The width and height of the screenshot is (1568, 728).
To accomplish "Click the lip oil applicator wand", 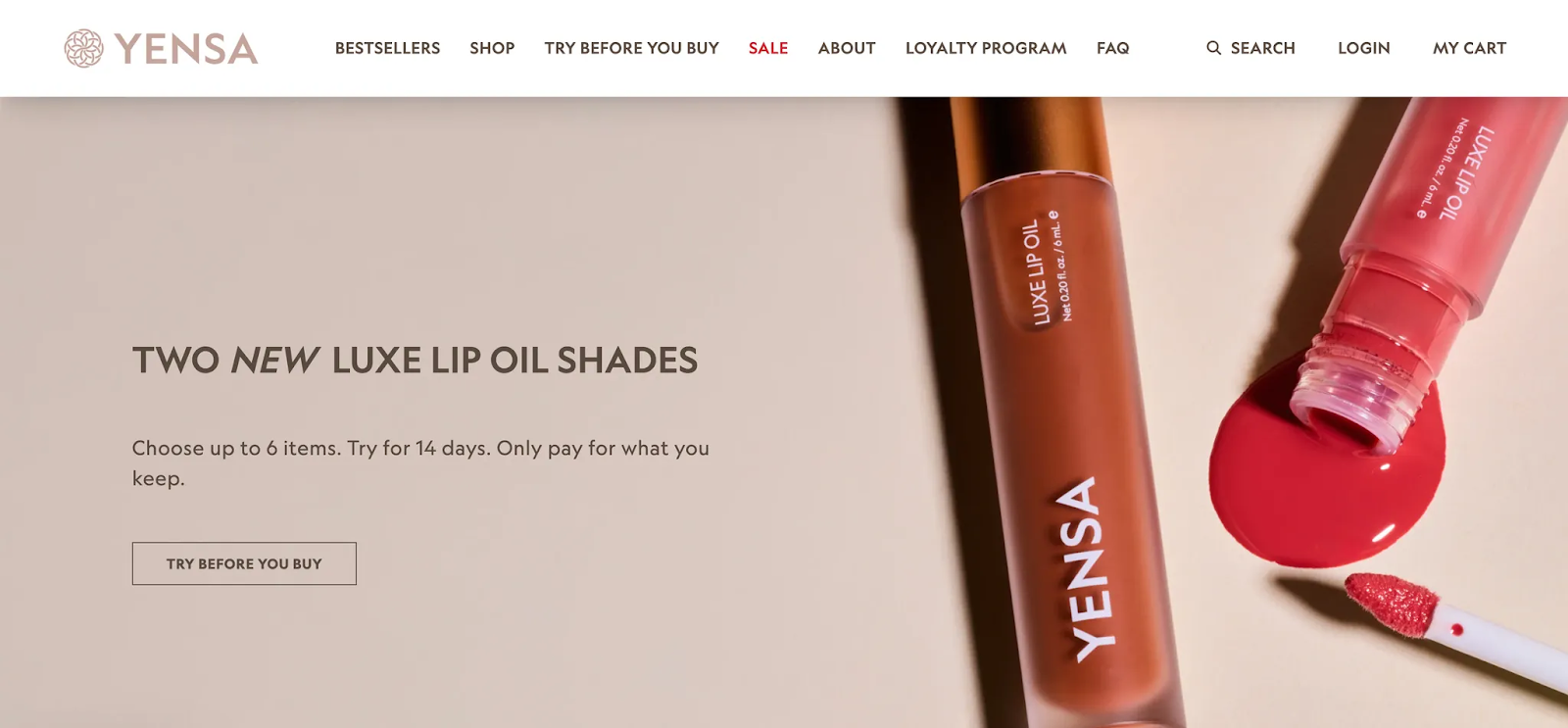I will point(1450,627).
